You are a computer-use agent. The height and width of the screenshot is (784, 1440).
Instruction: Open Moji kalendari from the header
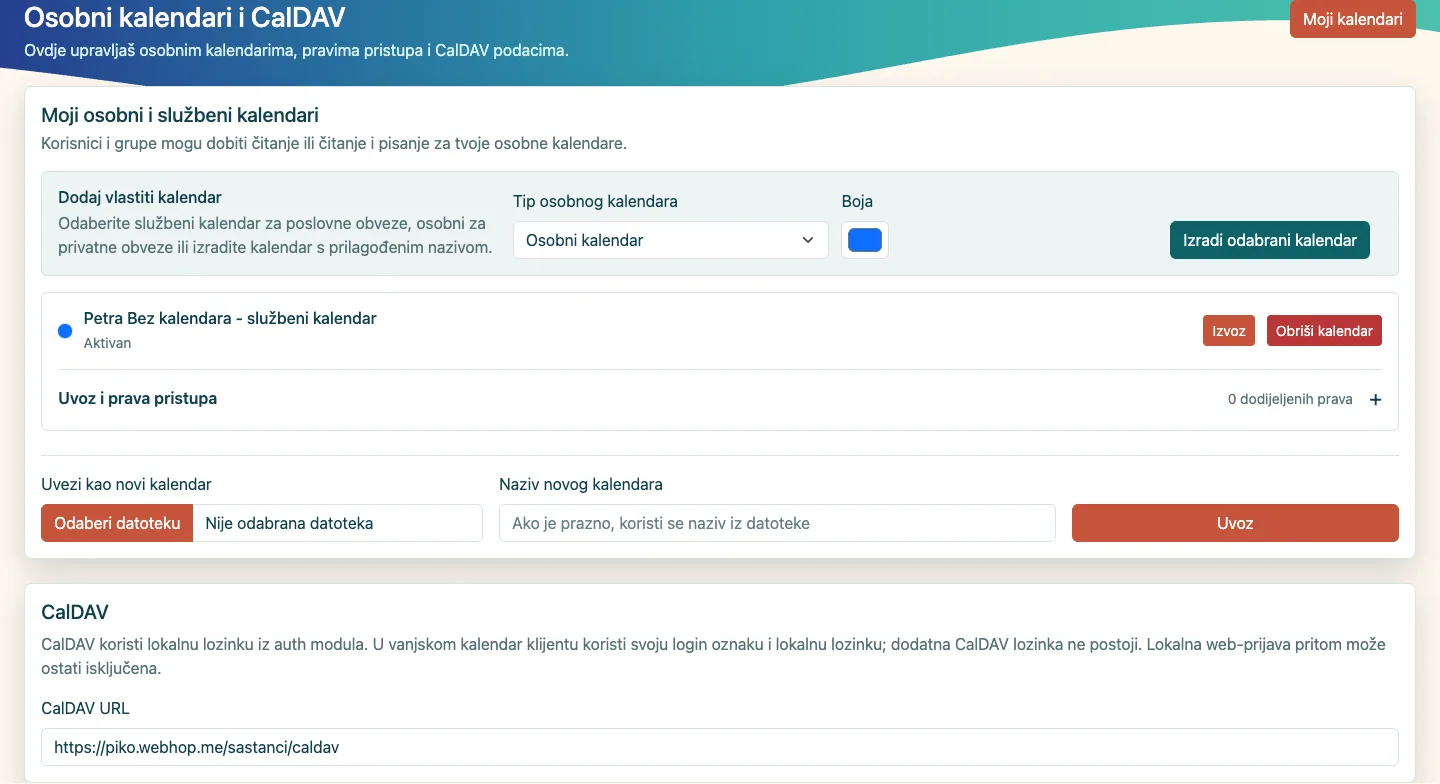click(x=1353, y=20)
